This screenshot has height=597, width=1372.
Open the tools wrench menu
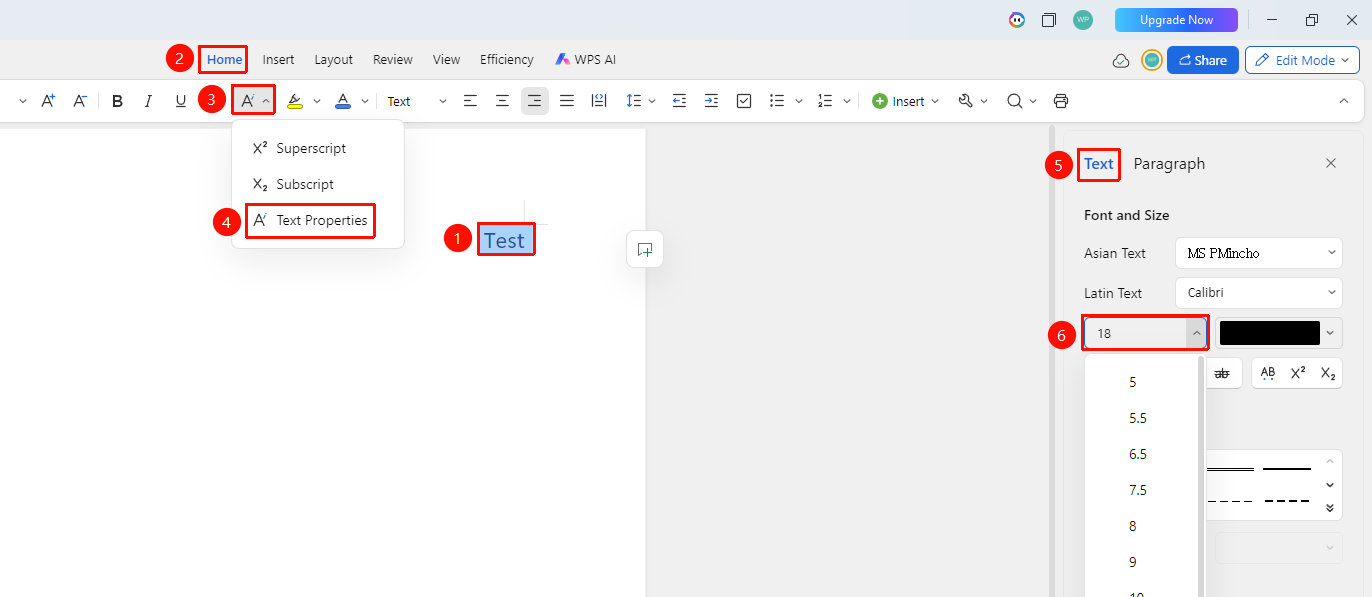point(966,101)
